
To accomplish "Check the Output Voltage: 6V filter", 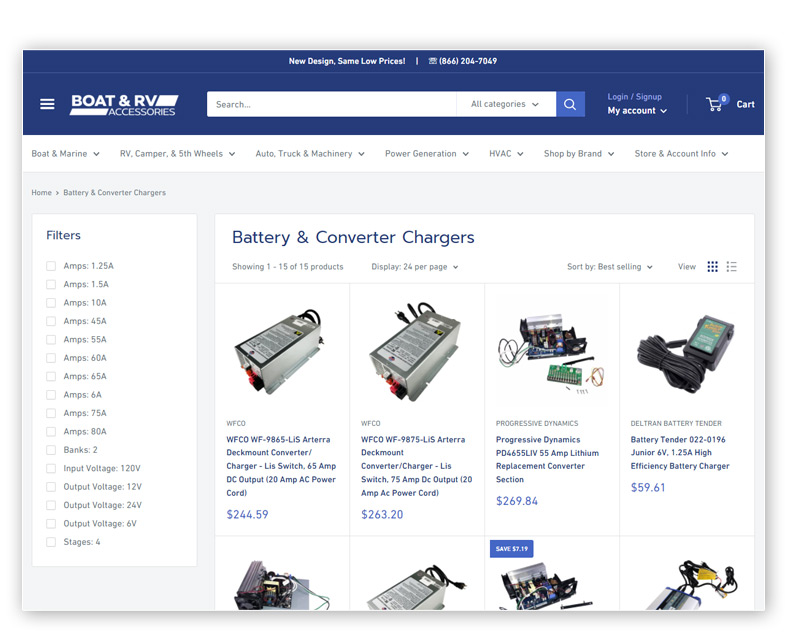I will (x=51, y=524).
